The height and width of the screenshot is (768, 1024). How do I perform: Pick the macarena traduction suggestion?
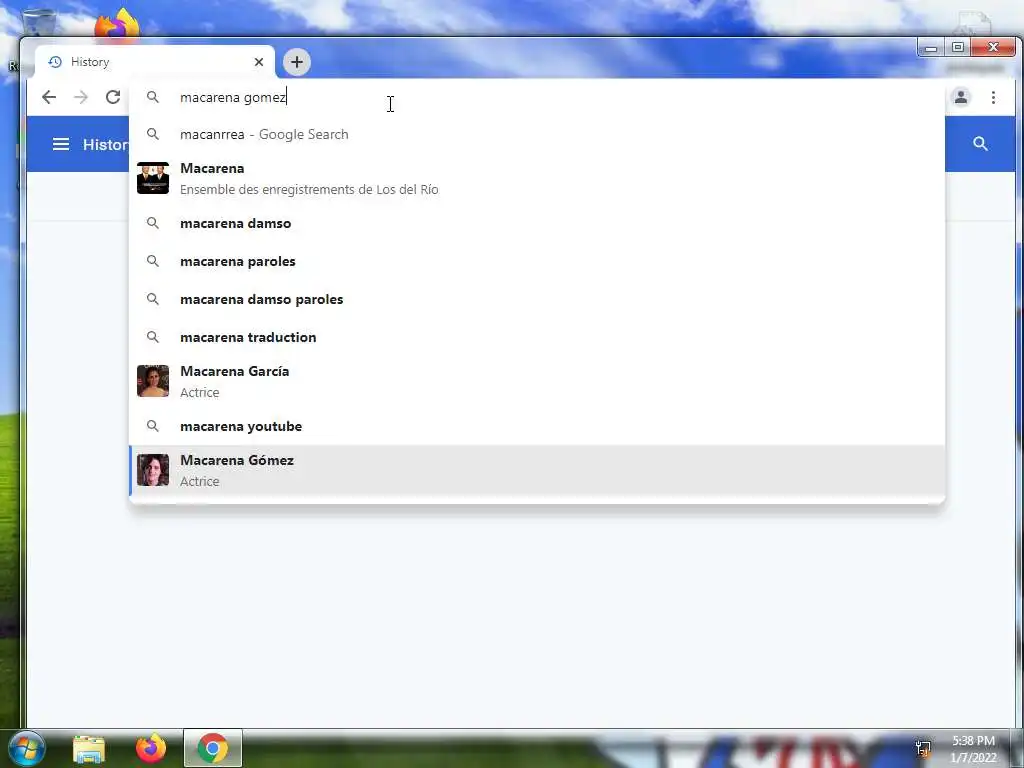click(x=537, y=337)
